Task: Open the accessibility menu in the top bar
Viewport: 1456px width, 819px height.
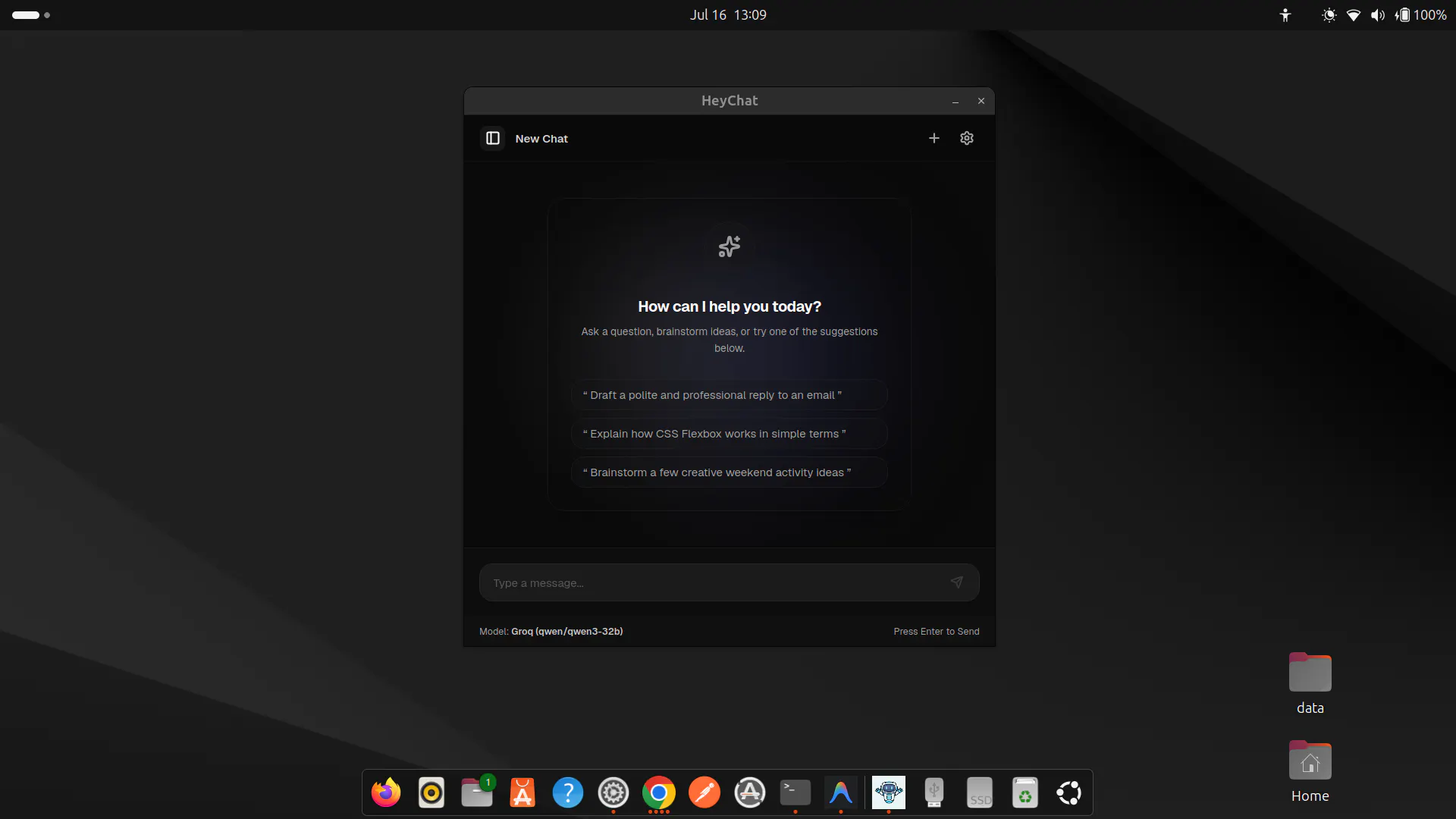Action: (x=1285, y=15)
